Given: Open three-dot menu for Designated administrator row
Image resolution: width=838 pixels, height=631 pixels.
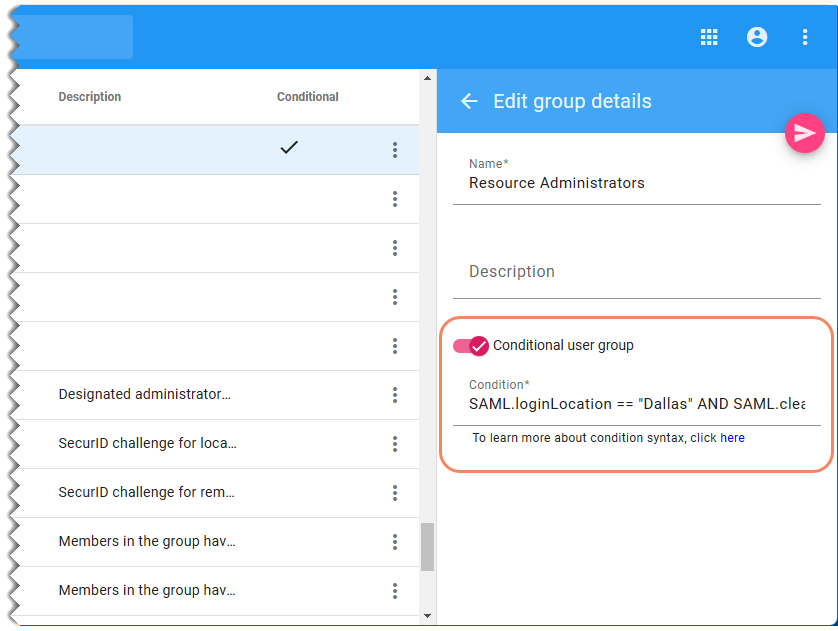Looking at the screenshot, I should pos(395,395).
